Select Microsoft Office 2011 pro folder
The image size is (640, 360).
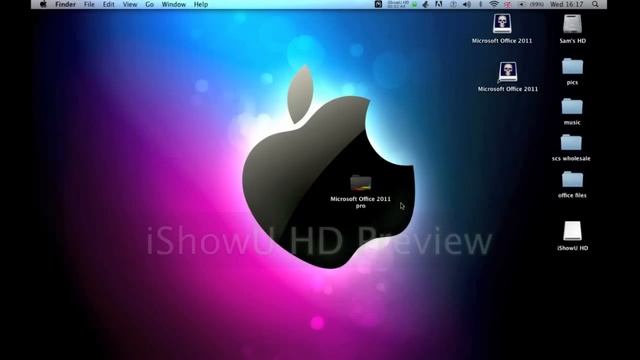361,183
